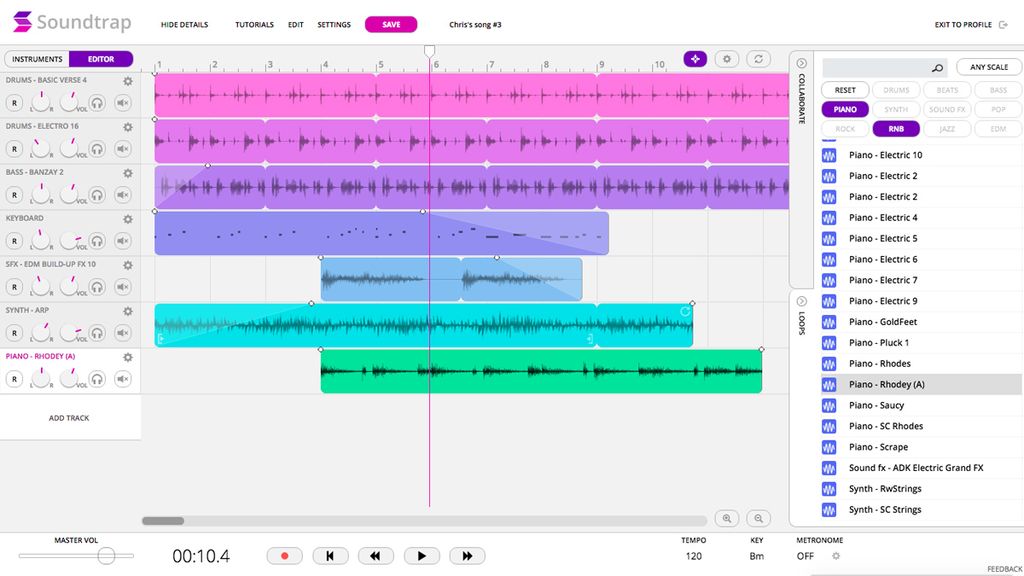Change the song key from Bm

click(757, 555)
